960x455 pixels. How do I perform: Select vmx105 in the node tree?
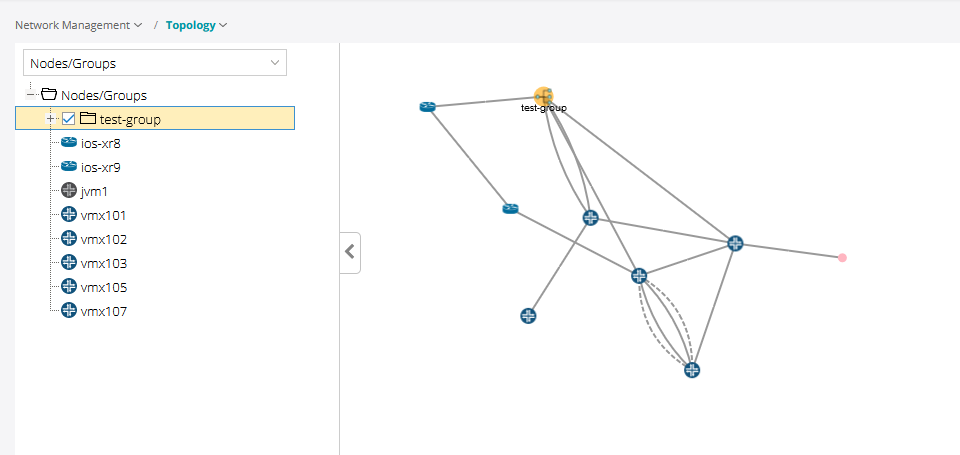click(103, 287)
